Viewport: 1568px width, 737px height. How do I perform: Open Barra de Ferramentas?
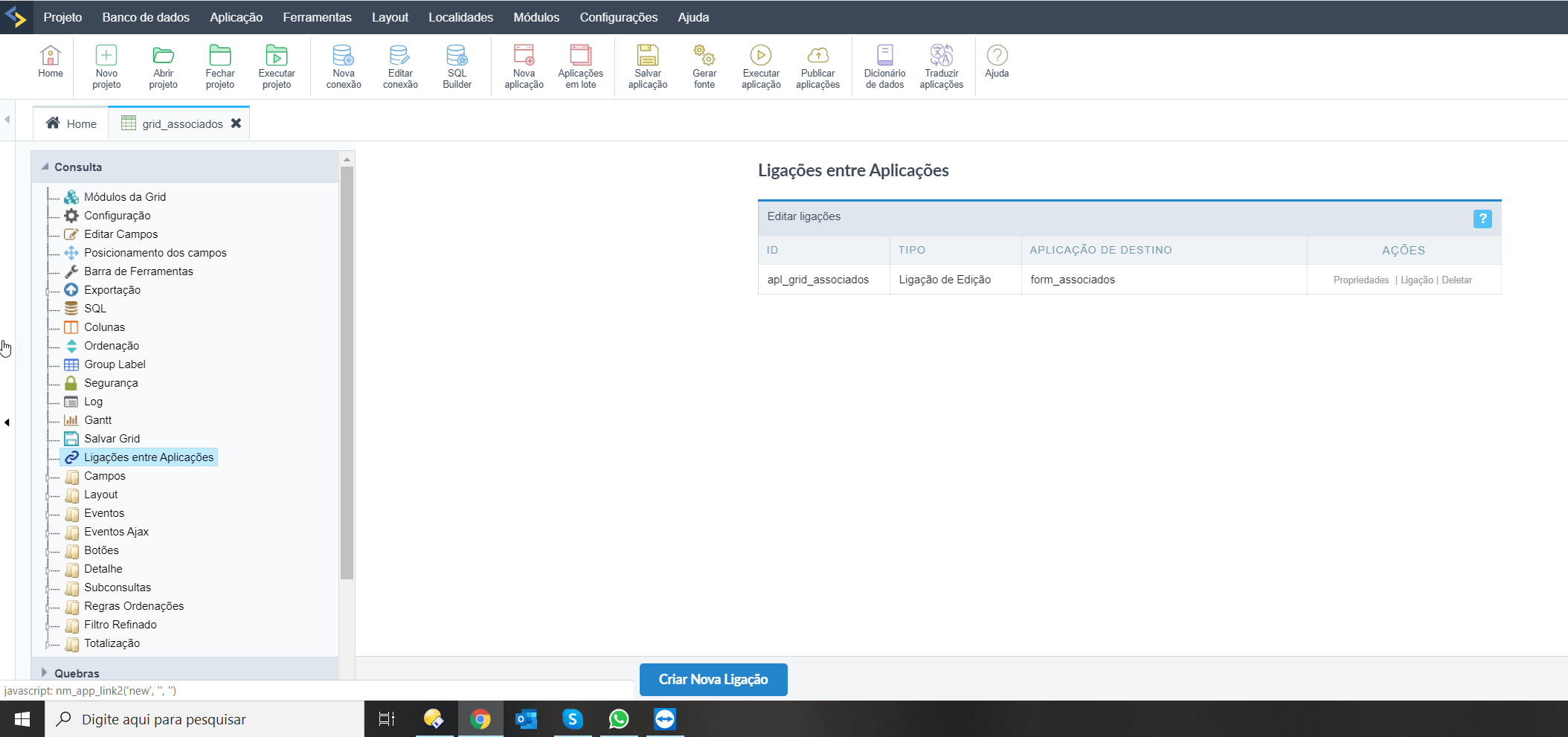[x=138, y=271]
